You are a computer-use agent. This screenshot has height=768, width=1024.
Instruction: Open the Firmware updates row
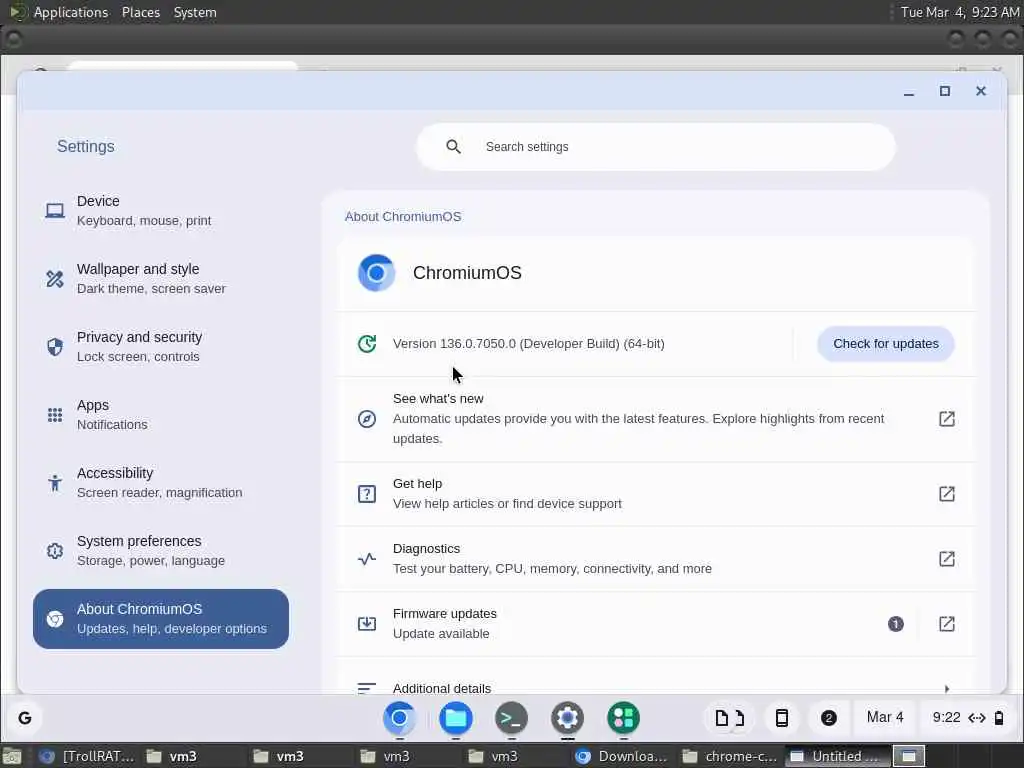click(656, 624)
